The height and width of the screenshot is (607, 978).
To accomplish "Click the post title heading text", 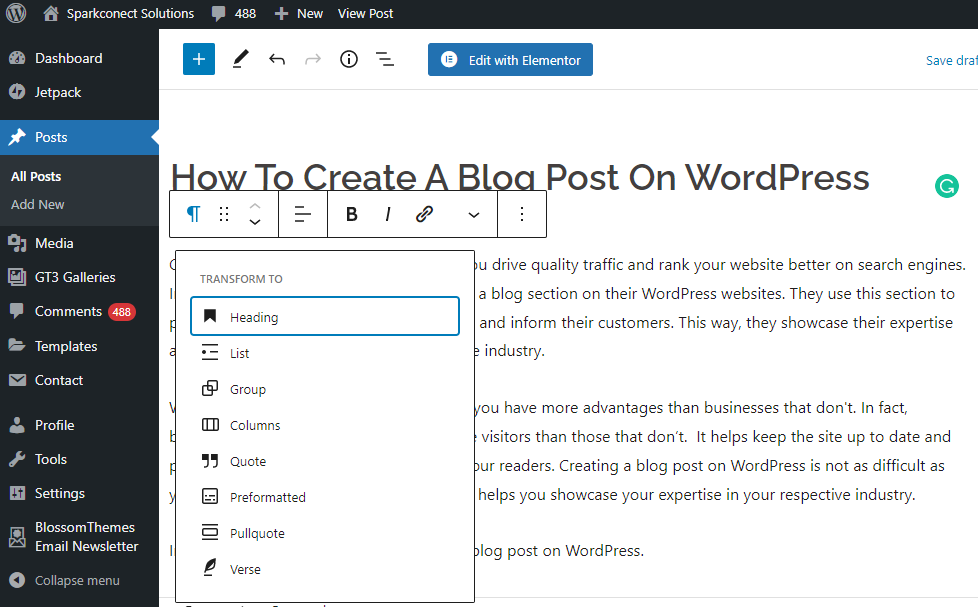I will (520, 177).
